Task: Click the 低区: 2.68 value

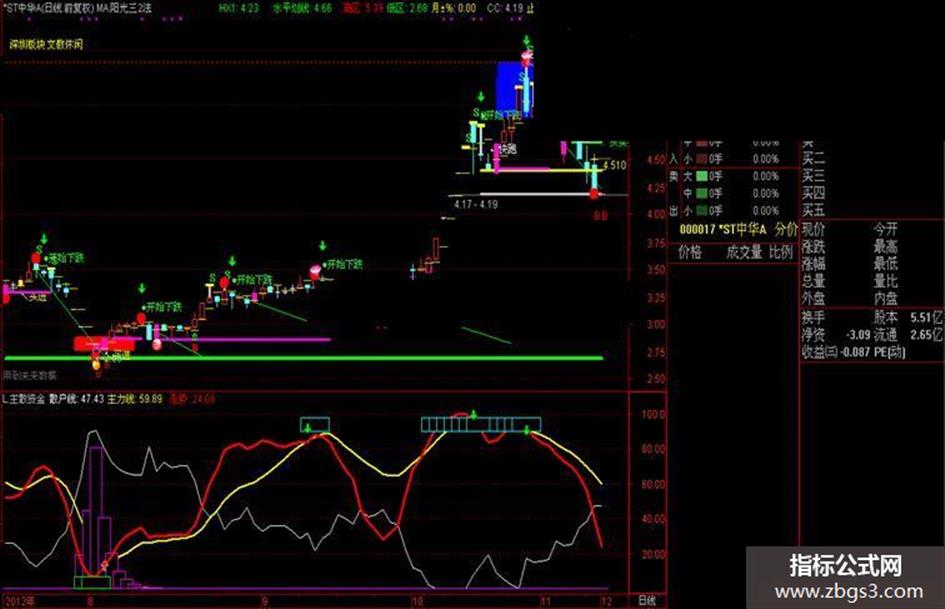Action: pyautogui.click(x=407, y=8)
